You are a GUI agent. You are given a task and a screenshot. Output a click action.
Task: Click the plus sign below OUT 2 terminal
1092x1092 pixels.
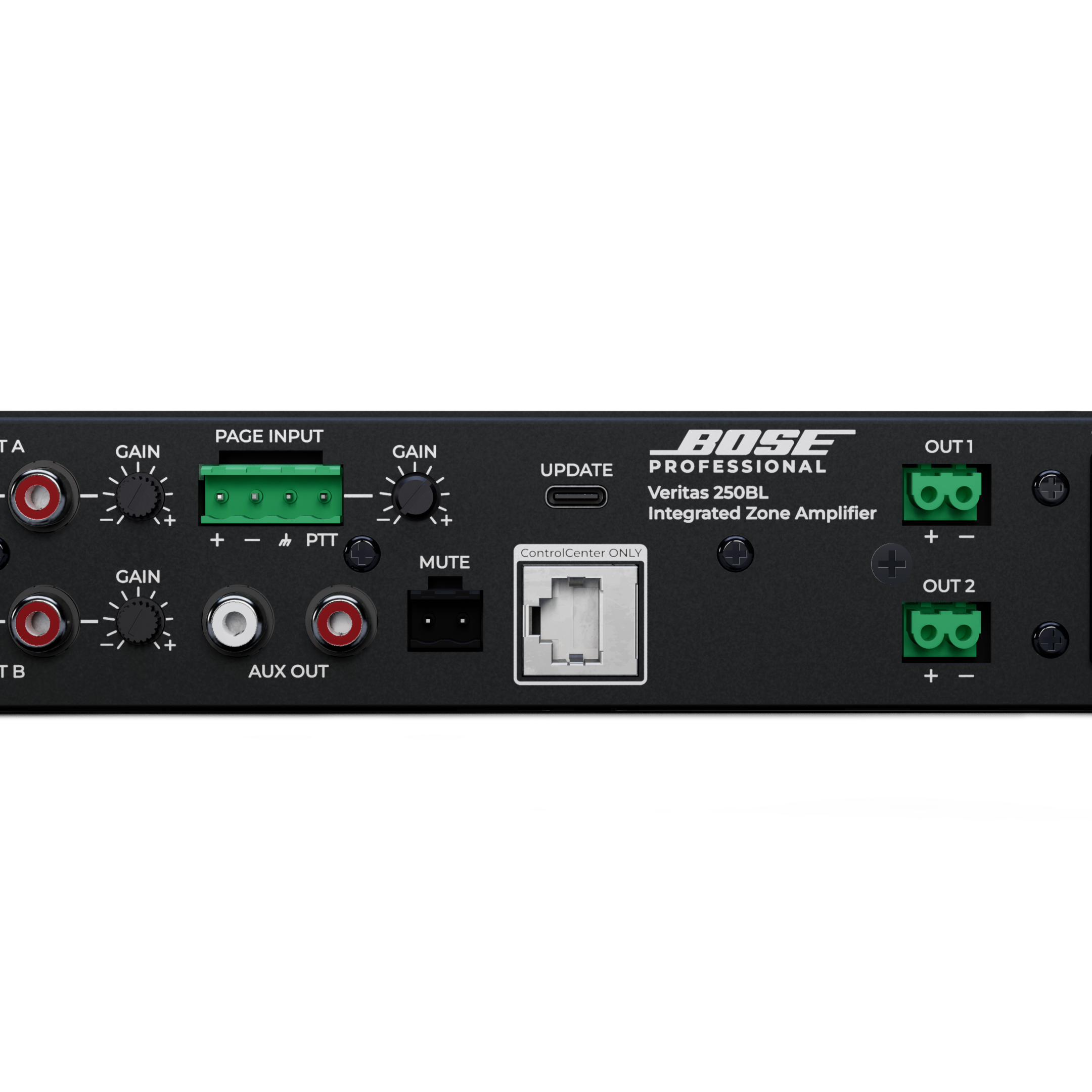[931, 675]
